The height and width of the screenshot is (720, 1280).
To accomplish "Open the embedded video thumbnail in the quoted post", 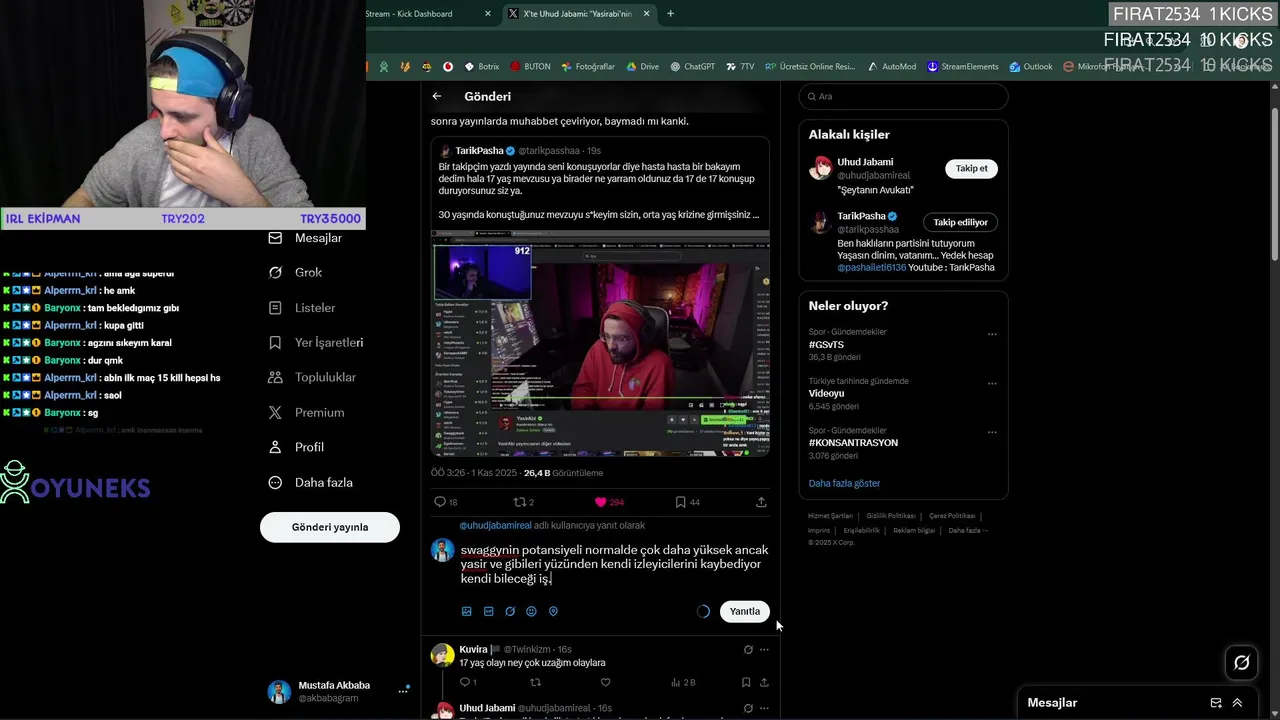I will click(x=600, y=344).
